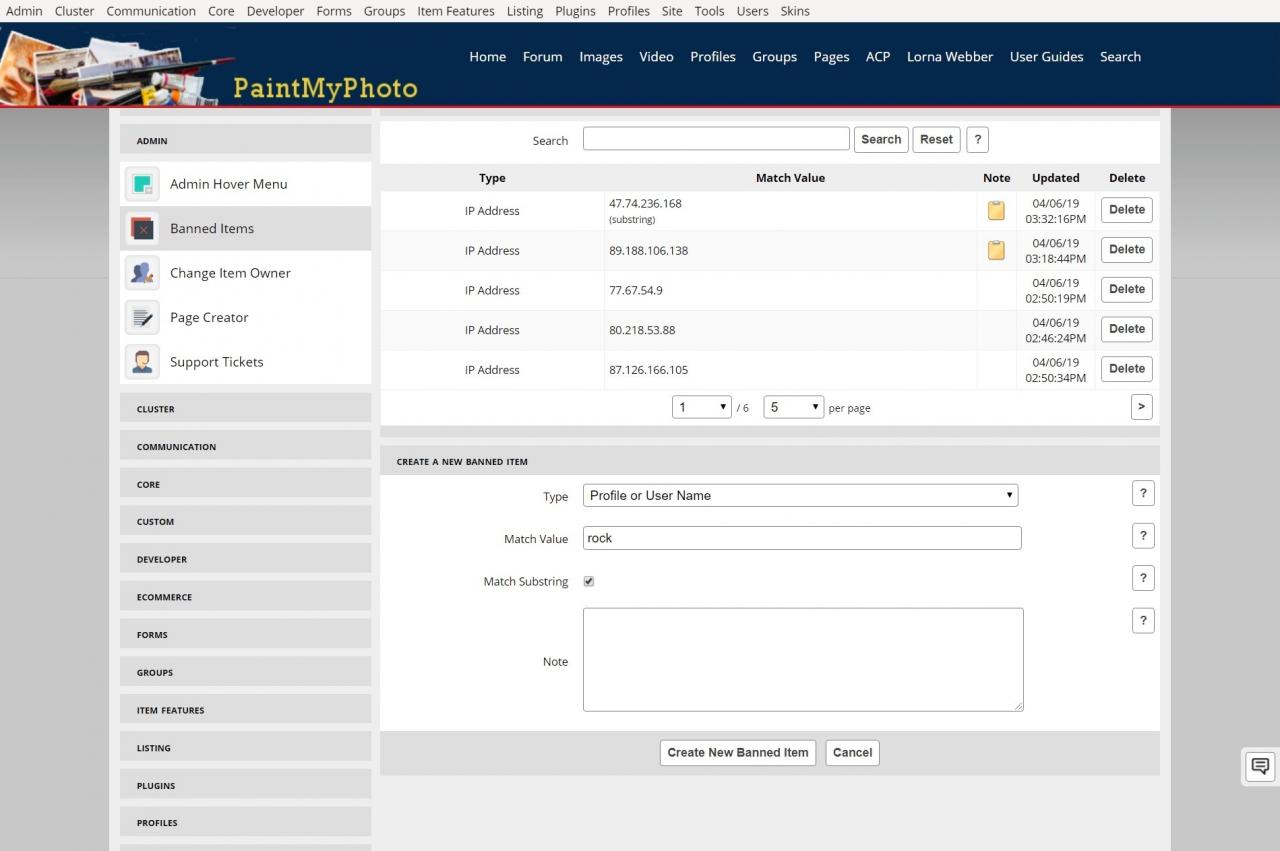The width and height of the screenshot is (1280, 851).
Task: Open the Communication top menu
Action: (151, 11)
